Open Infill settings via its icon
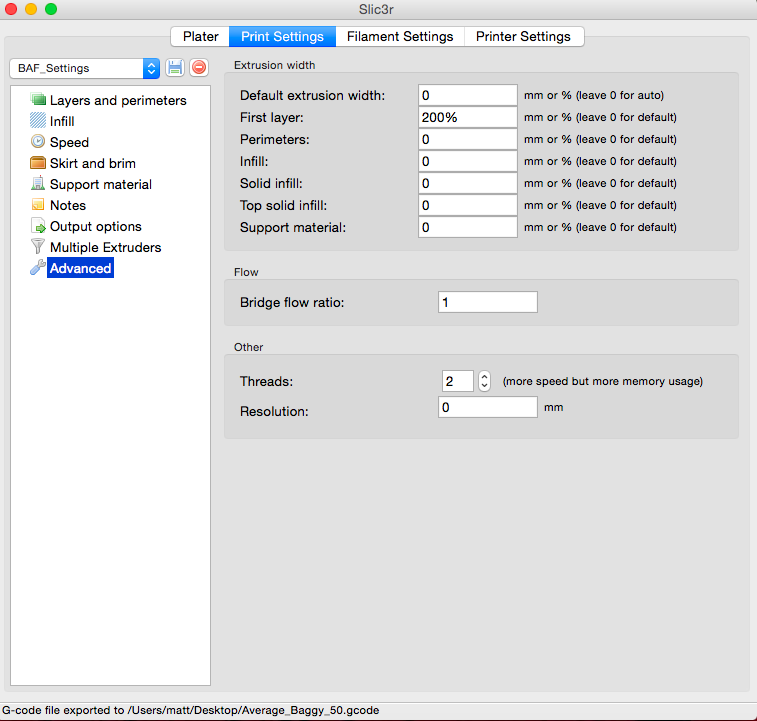The image size is (757, 721). point(38,121)
